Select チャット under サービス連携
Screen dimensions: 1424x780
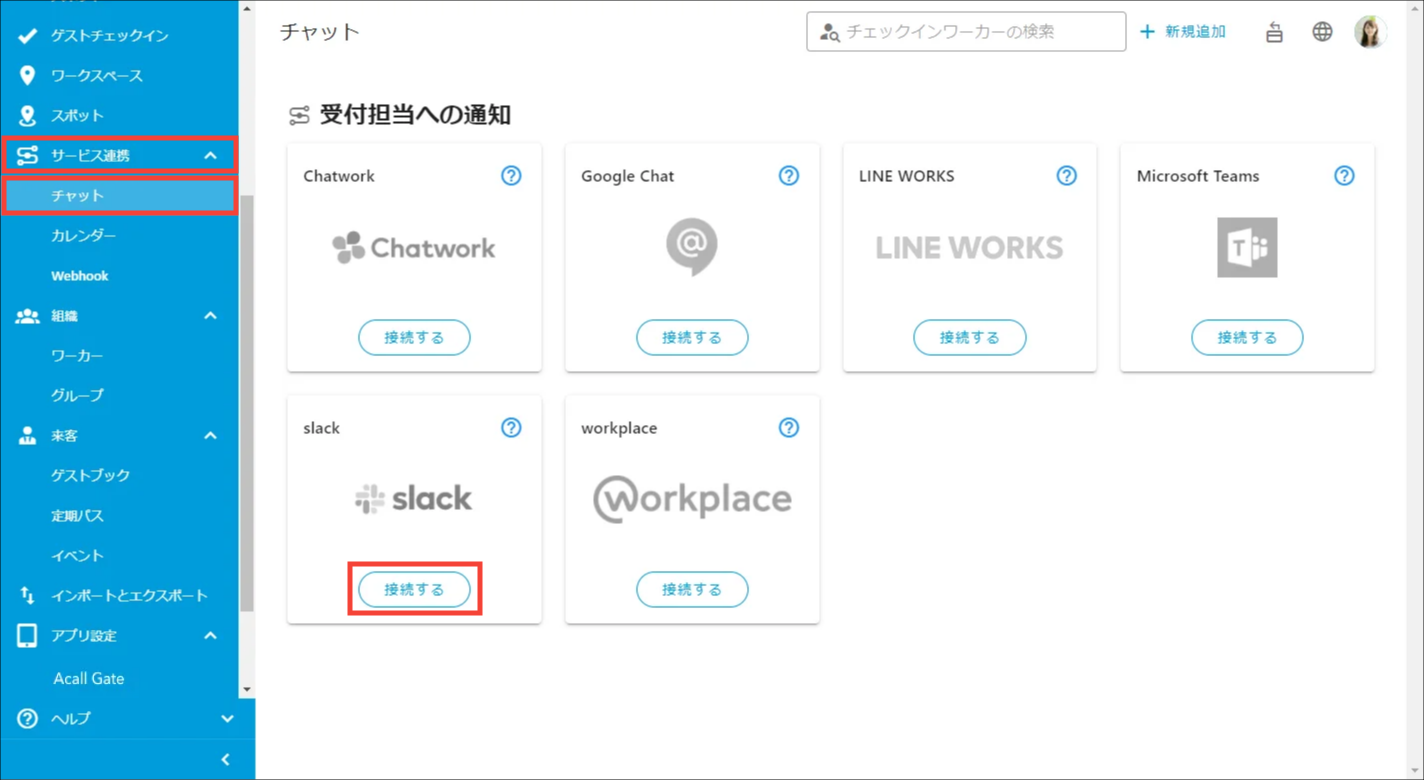(x=120, y=196)
